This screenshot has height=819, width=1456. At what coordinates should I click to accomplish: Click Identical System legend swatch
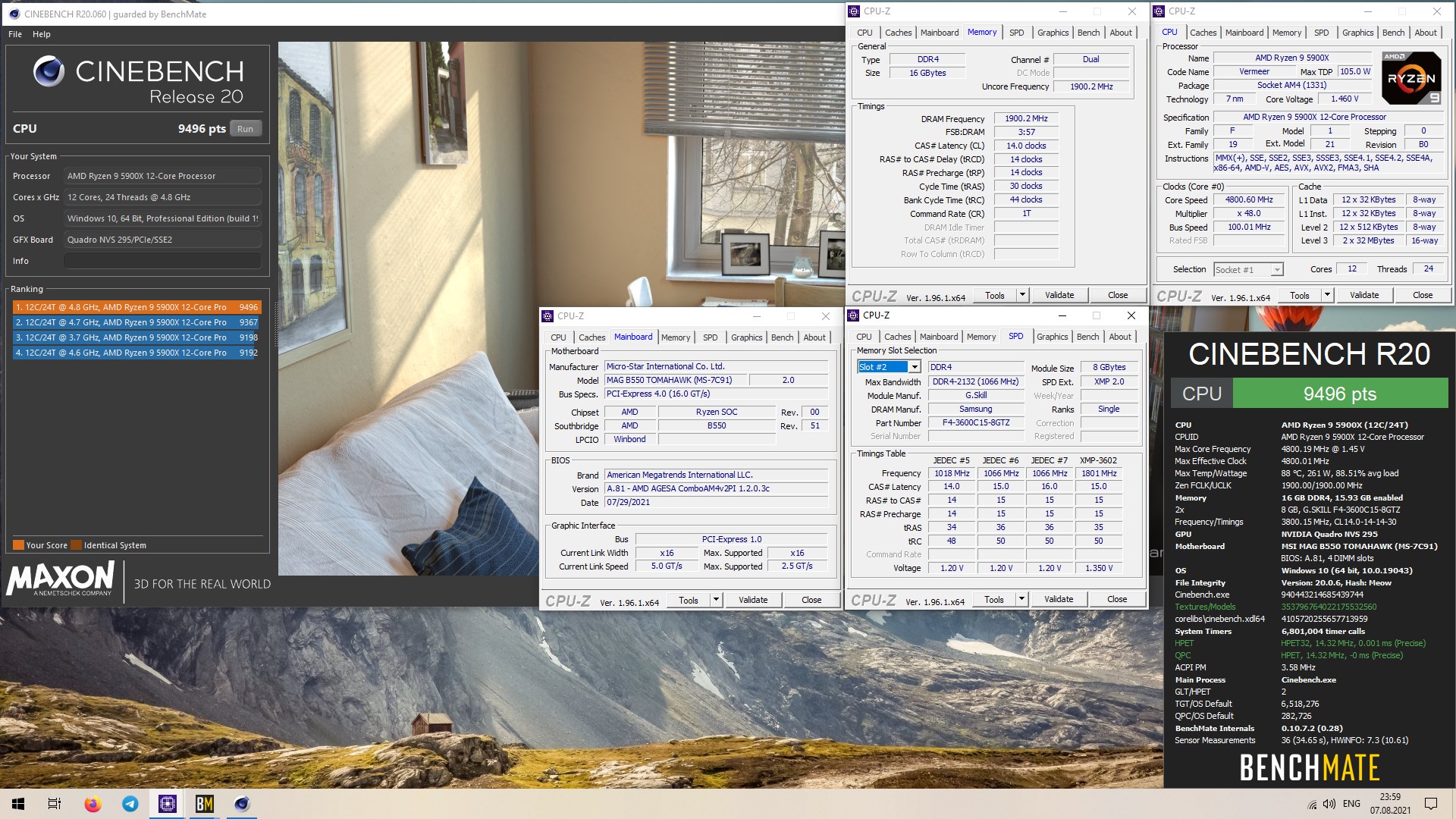pos(75,545)
